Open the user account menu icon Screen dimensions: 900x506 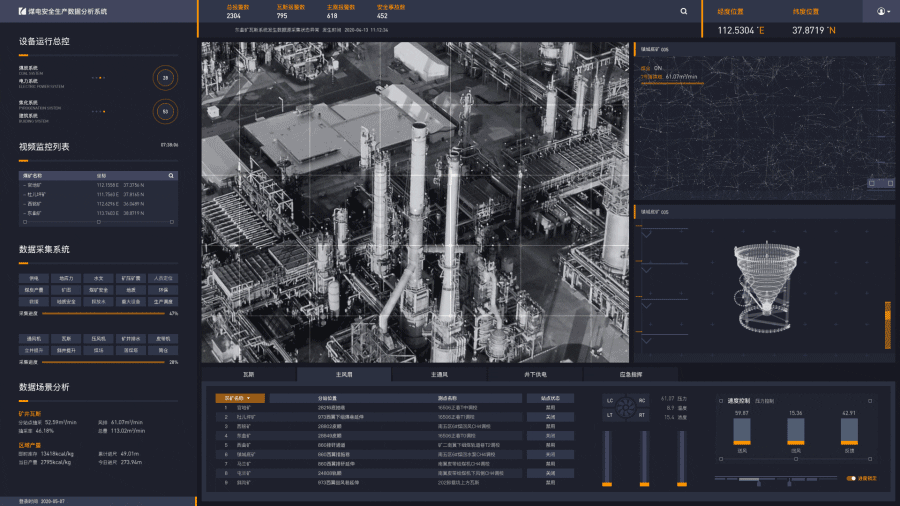(x=881, y=11)
